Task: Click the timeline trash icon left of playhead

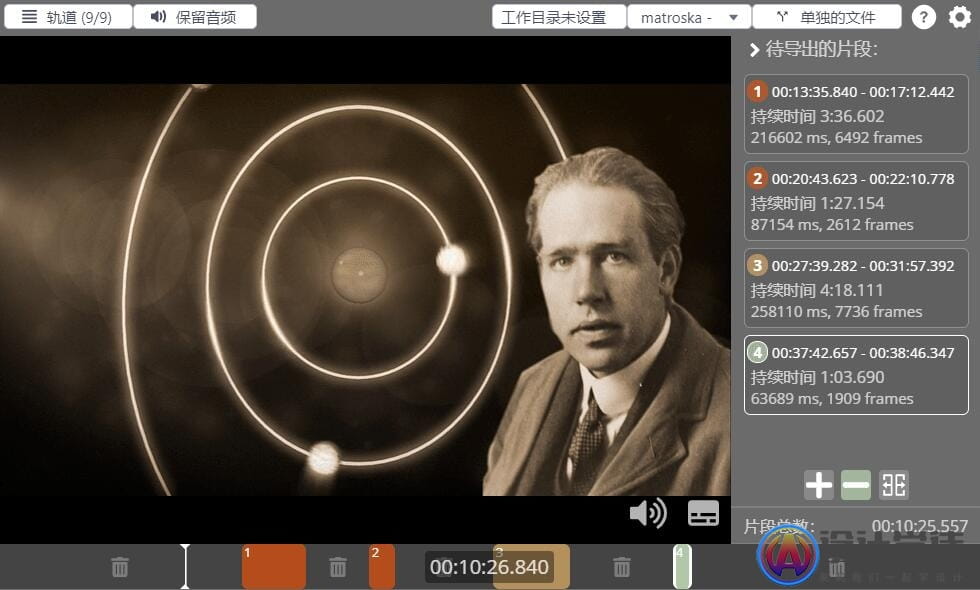Action: click(x=120, y=567)
